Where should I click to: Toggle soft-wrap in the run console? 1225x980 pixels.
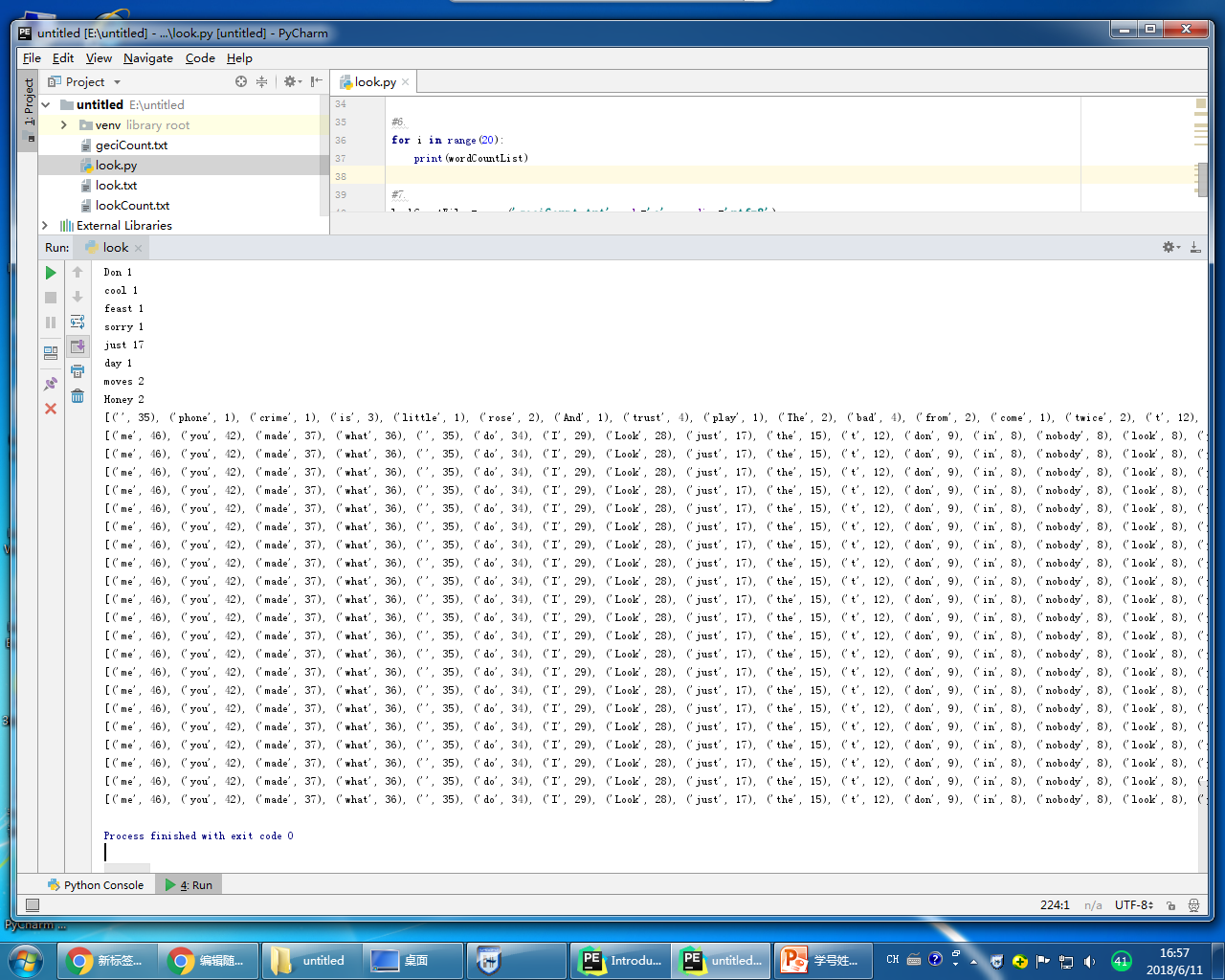click(78, 322)
